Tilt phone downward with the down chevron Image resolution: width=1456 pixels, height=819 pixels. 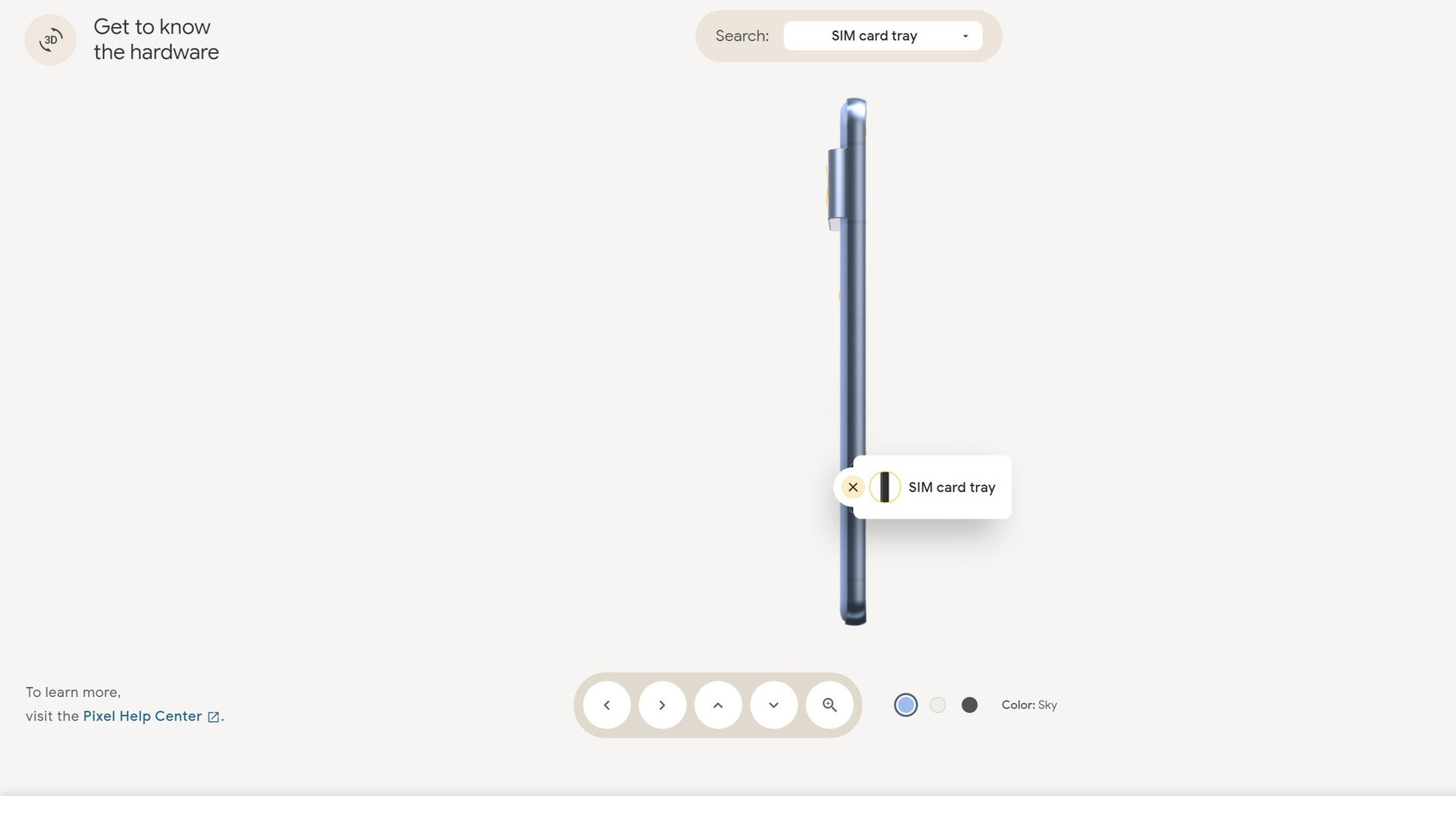773,705
